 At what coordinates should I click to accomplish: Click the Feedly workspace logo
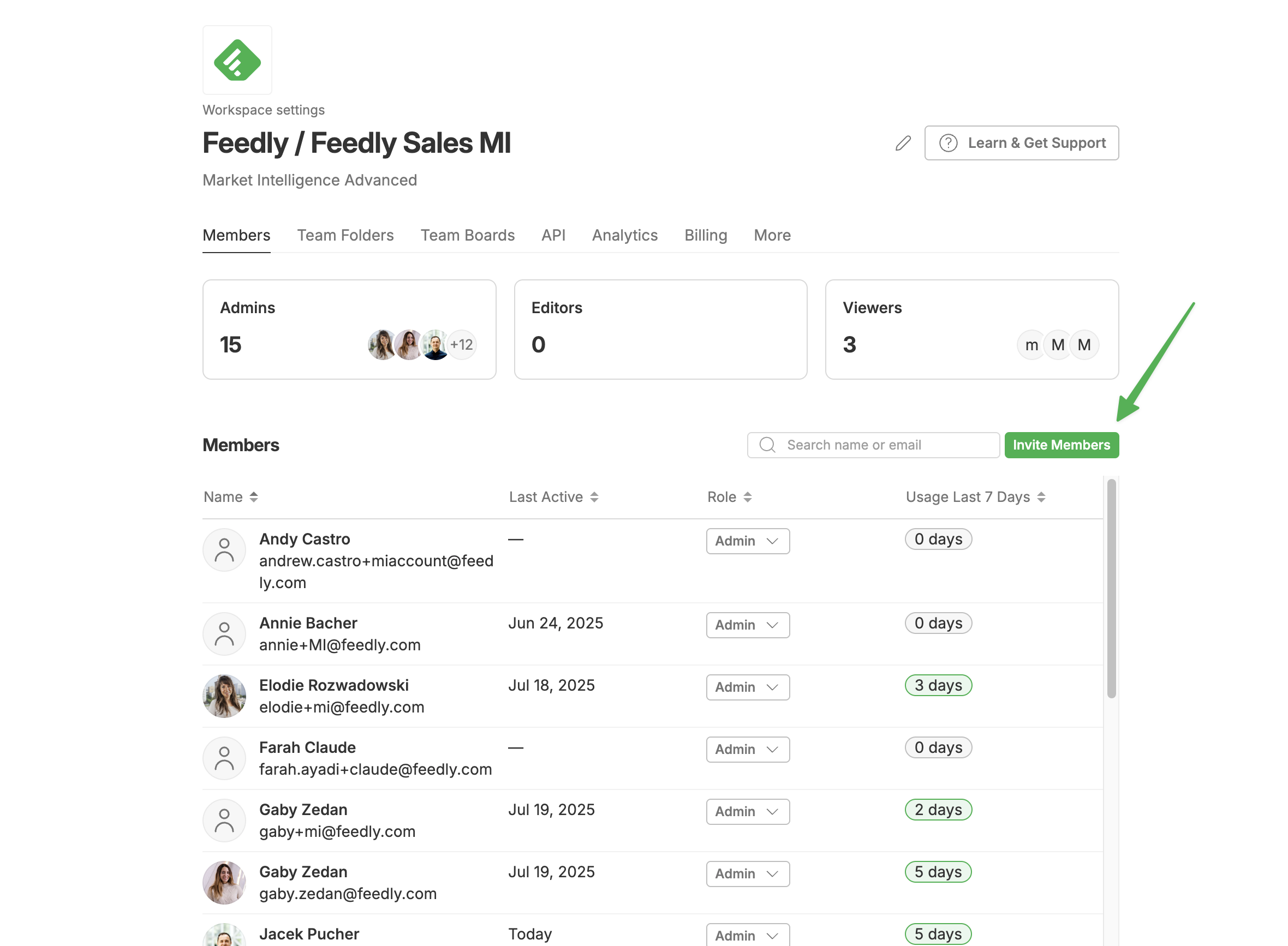click(x=237, y=59)
